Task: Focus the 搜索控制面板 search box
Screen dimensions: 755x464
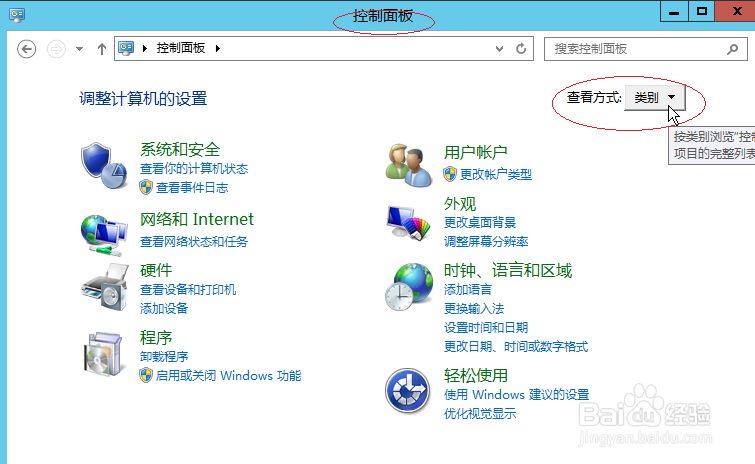Action: point(646,49)
